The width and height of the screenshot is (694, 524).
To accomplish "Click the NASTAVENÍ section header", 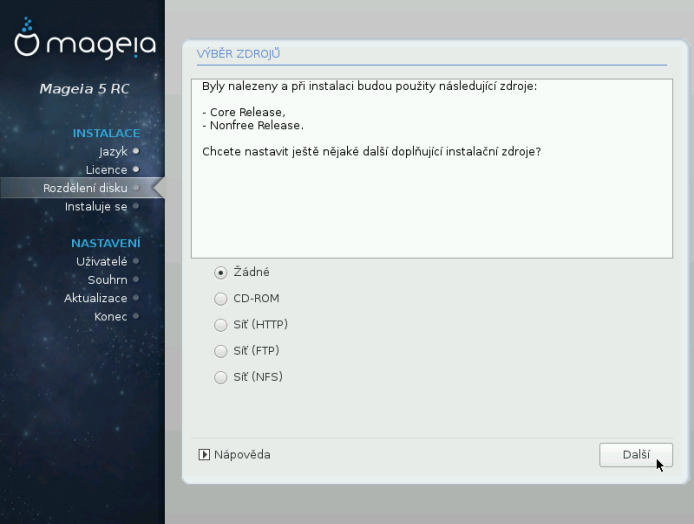I will pyautogui.click(x=106, y=243).
